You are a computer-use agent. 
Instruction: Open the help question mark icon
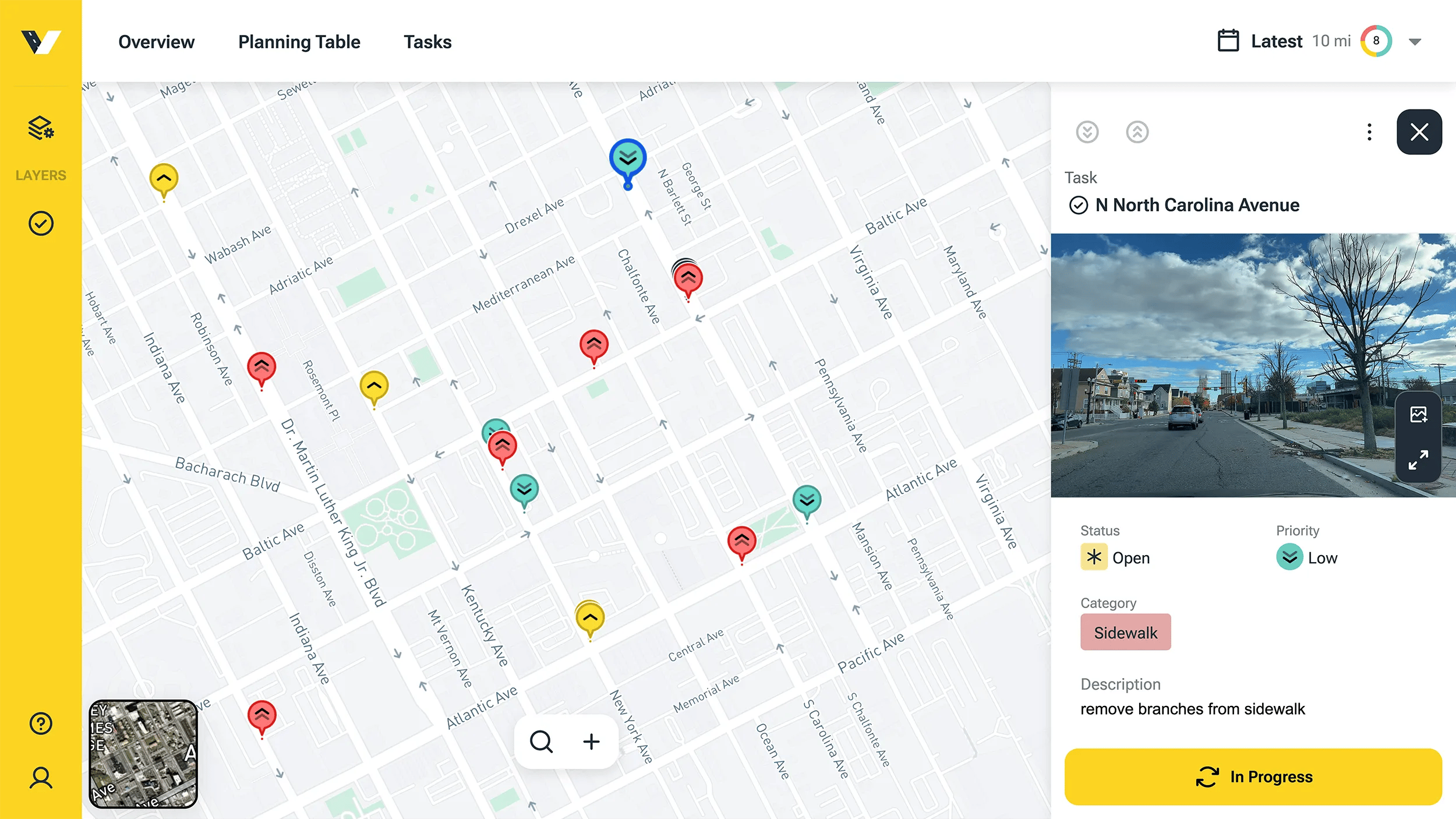pyautogui.click(x=41, y=723)
